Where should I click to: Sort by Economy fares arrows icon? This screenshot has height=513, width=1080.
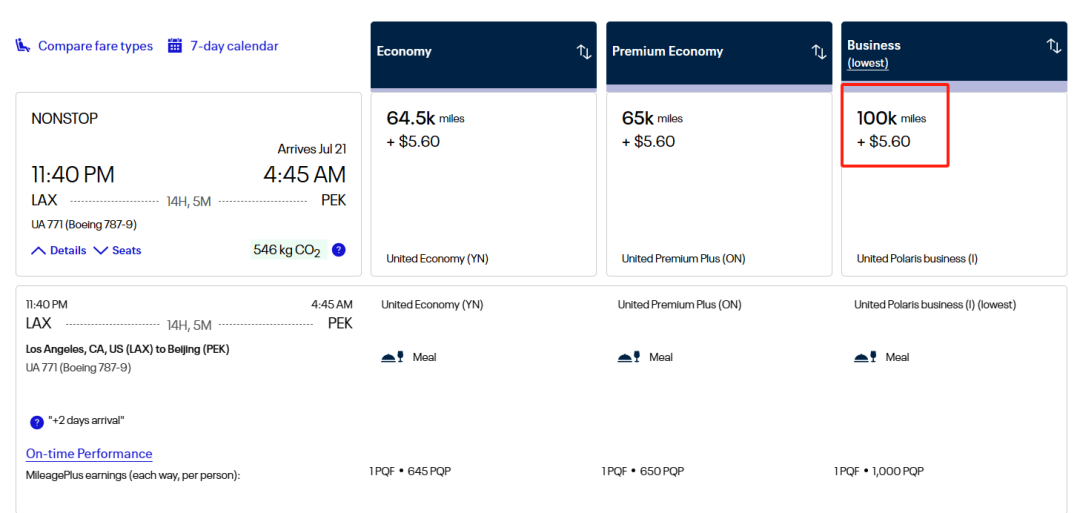pyautogui.click(x=584, y=52)
